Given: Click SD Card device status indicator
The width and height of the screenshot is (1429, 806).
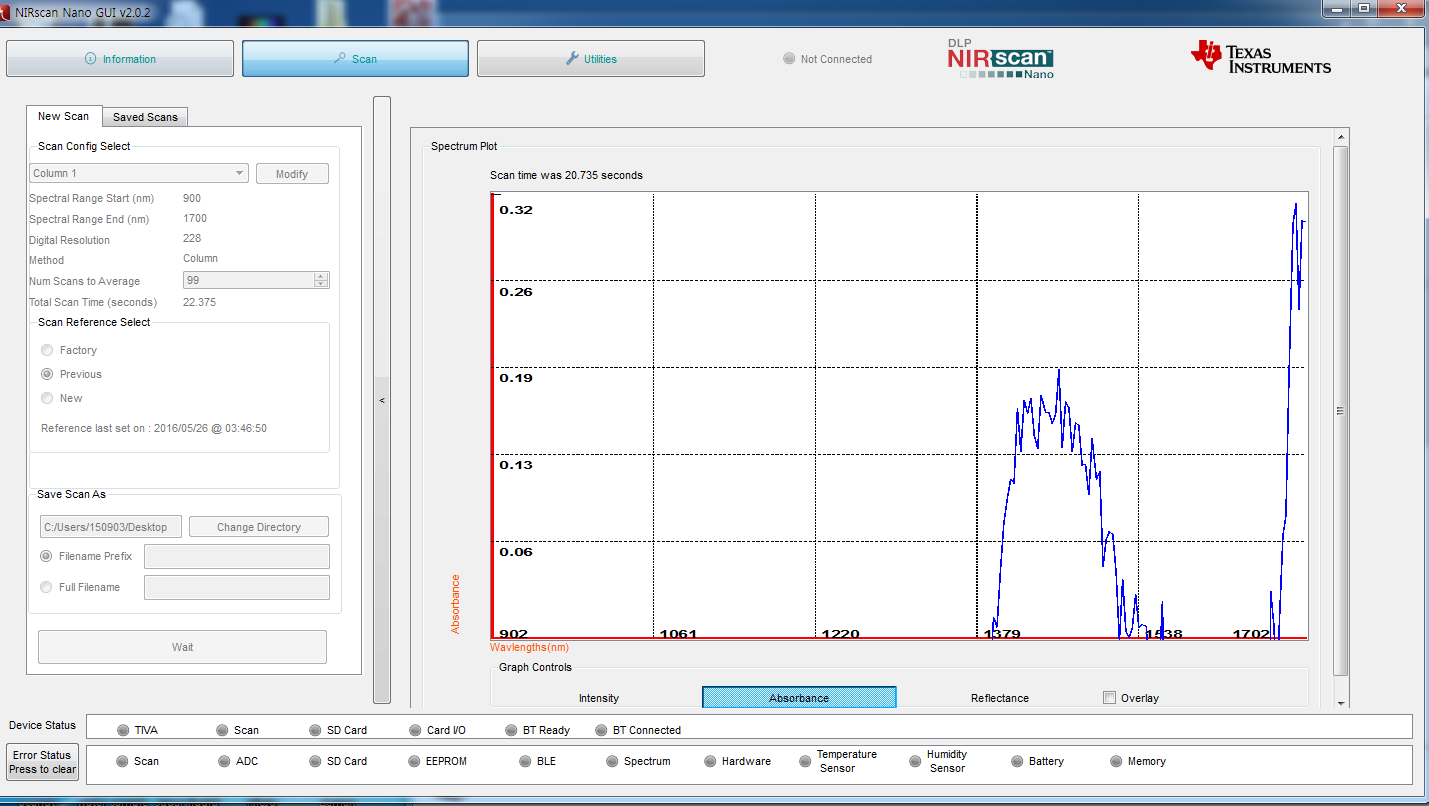Looking at the screenshot, I should coord(317,730).
